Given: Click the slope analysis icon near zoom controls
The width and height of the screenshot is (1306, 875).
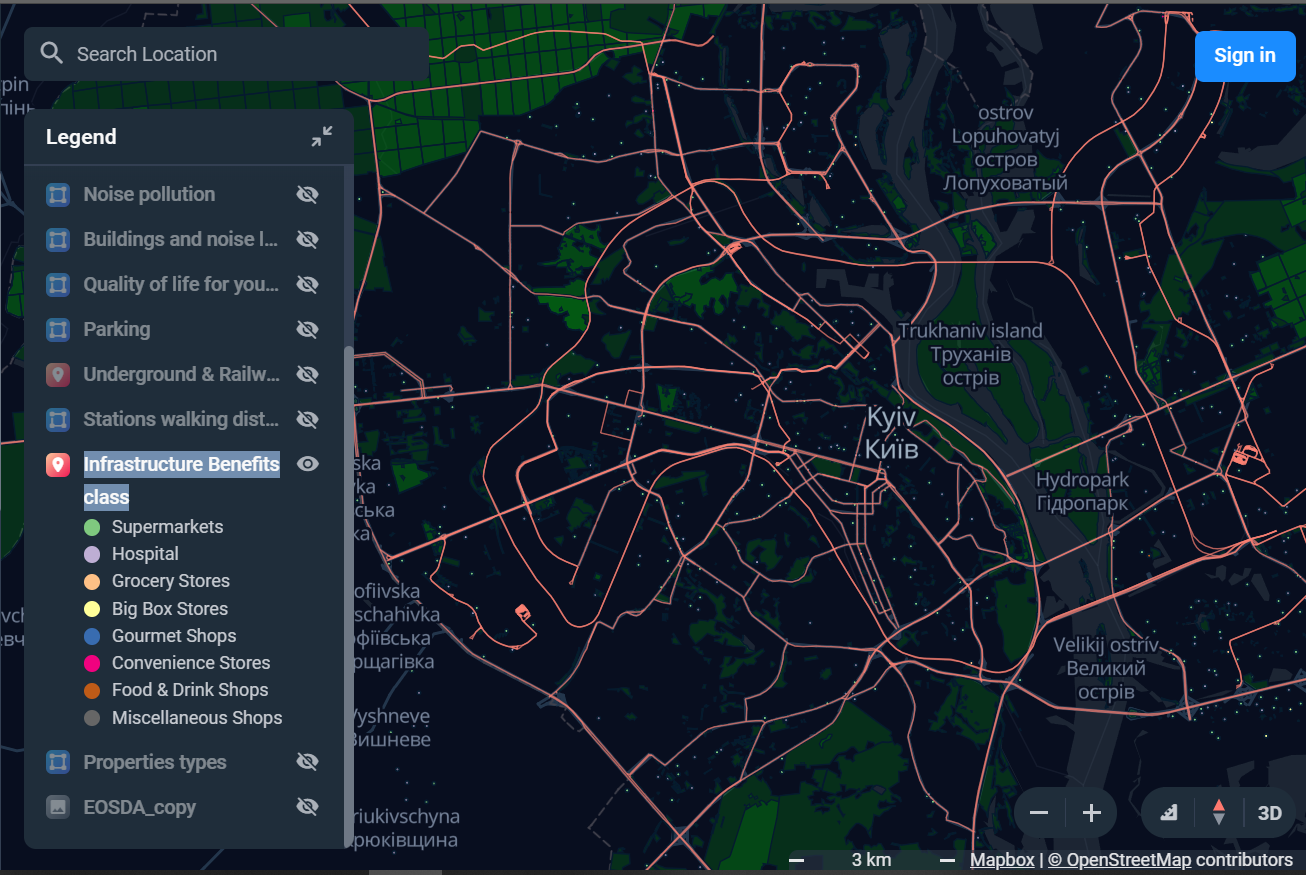Looking at the screenshot, I should click(1168, 812).
